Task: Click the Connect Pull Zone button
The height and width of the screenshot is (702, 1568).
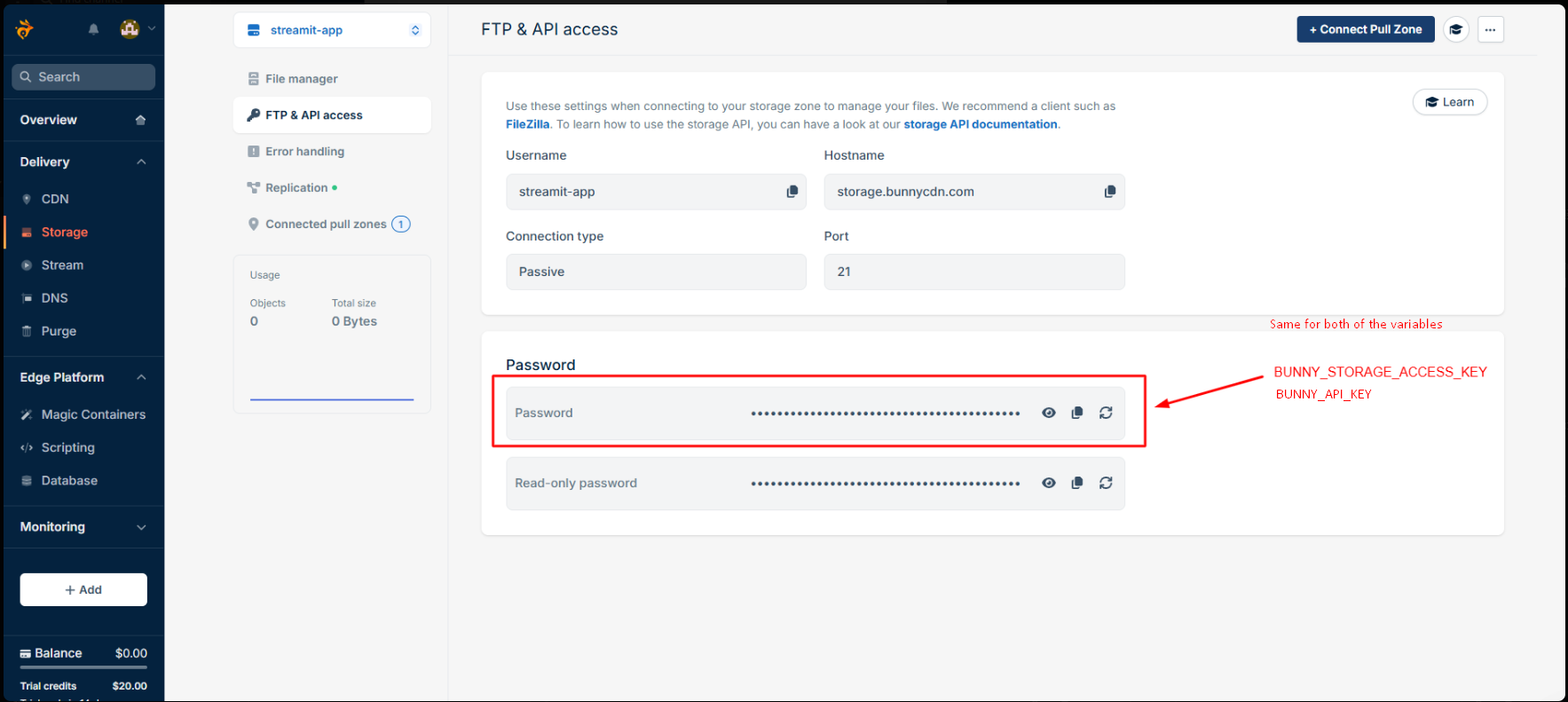Action: pos(1365,29)
